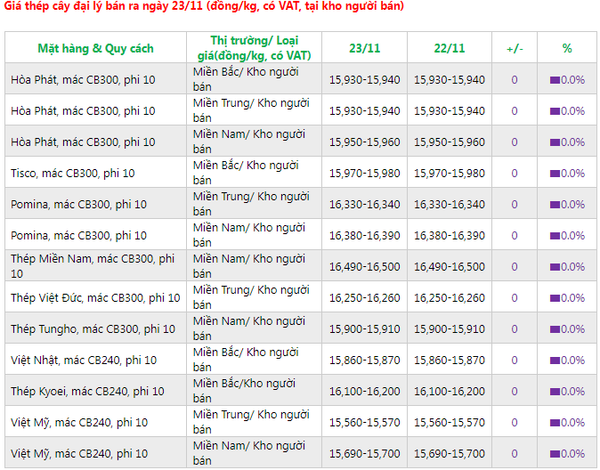
Task: Click 23/11 price 15,560-15,570 for Việt Mỹ
Action: point(365,423)
